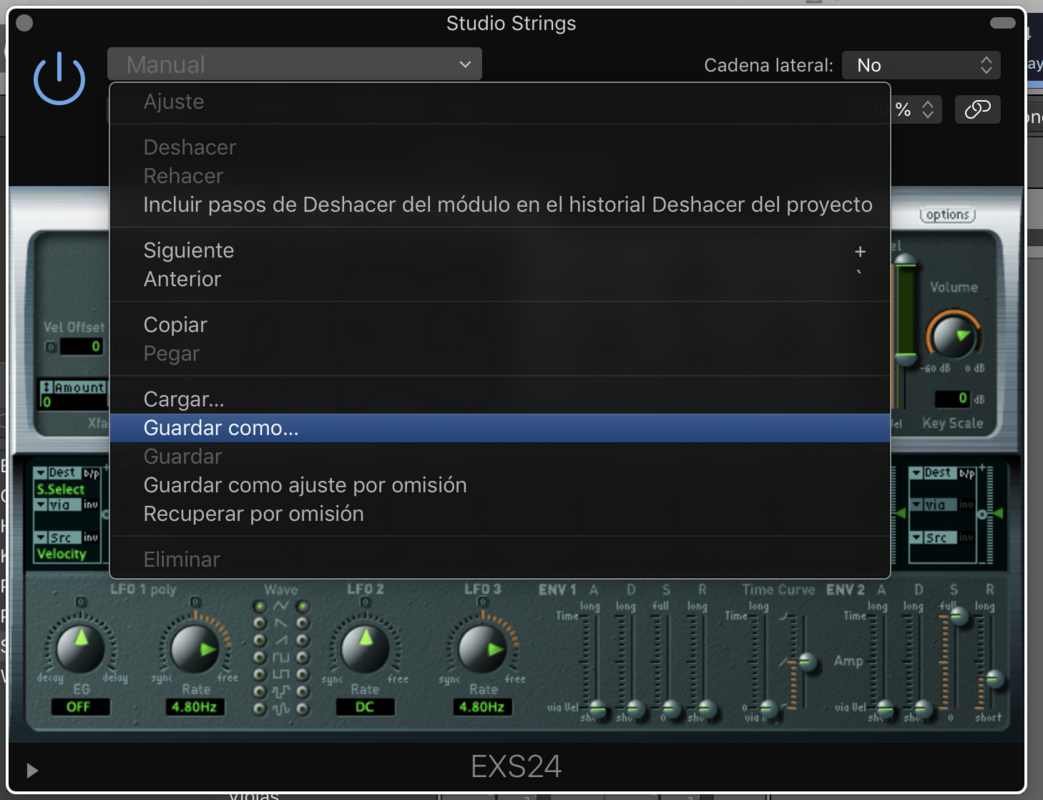Image resolution: width=1043 pixels, height=800 pixels.
Task: Open the right-side Src dropdown
Action: (x=933, y=537)
